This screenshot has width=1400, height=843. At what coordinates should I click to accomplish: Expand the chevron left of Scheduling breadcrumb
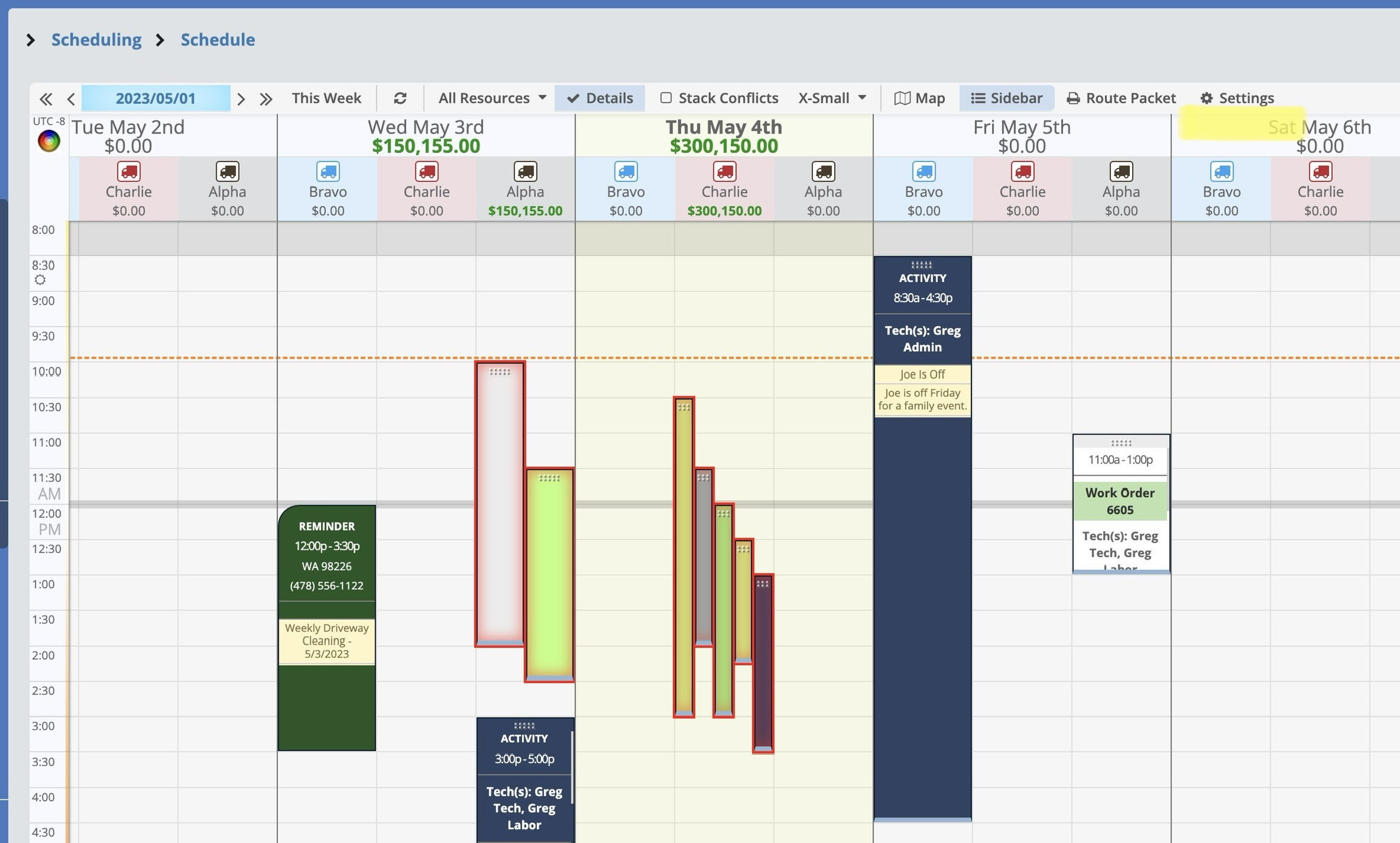tap(31, 40)
